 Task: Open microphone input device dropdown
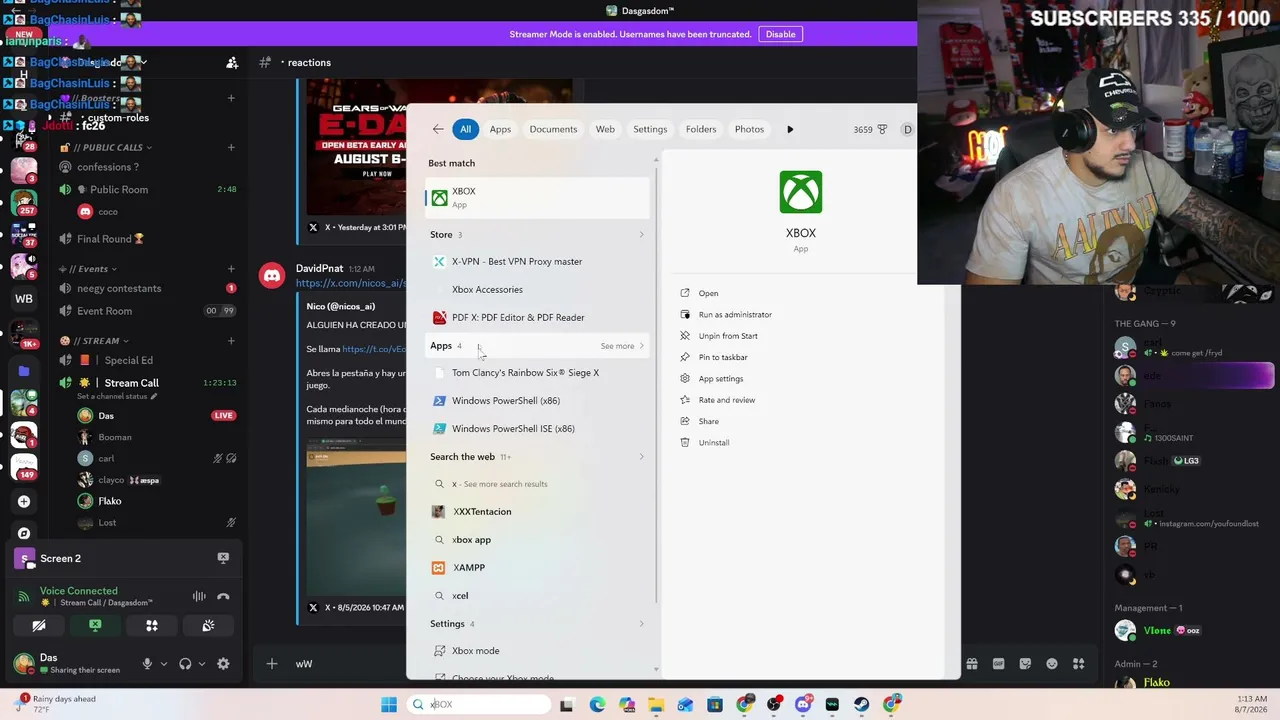pos(163,664)
